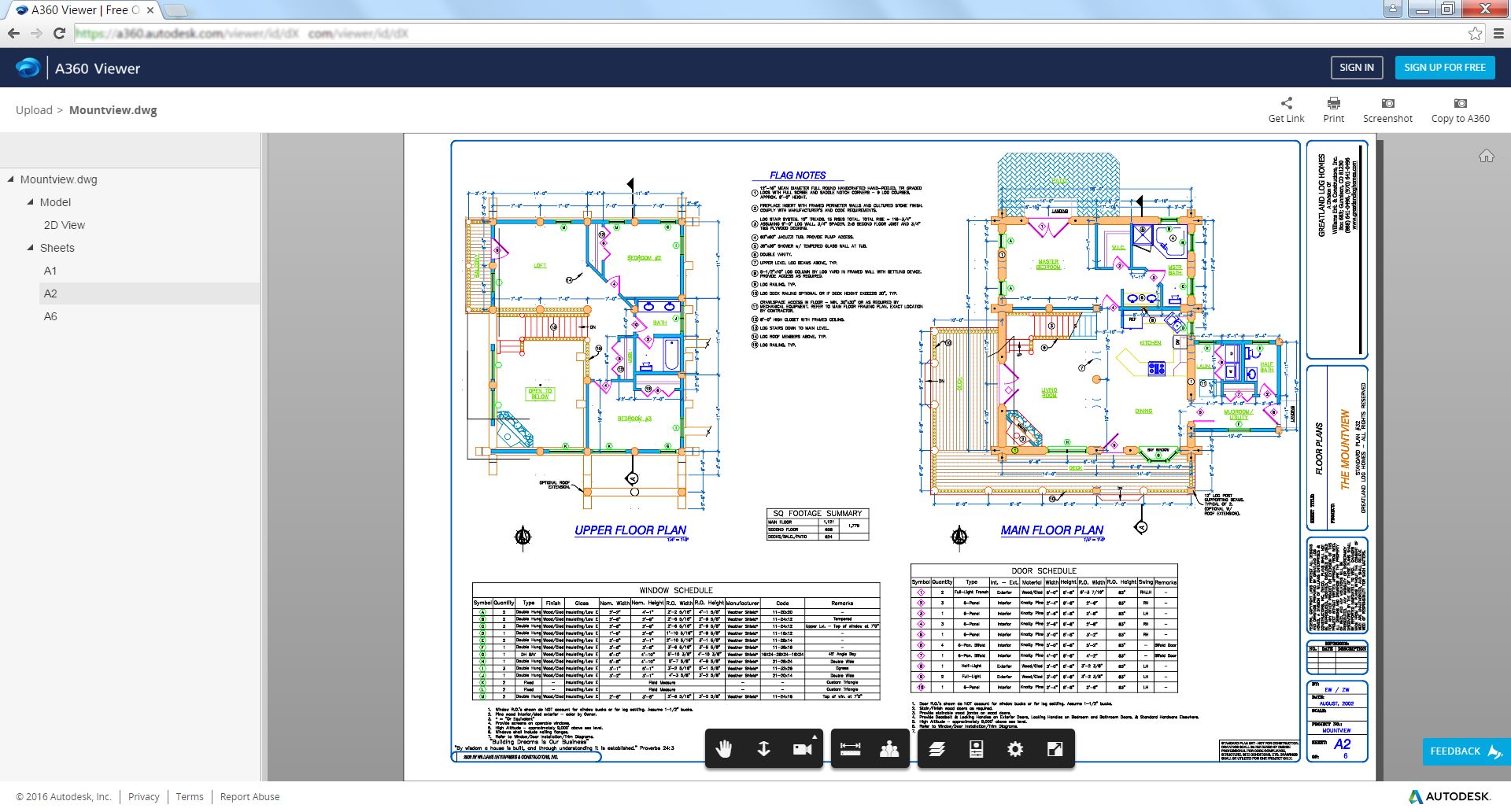Reset view with the Home icon
The width and height of the screenshot is (1511, 812).
[1486, 156]
